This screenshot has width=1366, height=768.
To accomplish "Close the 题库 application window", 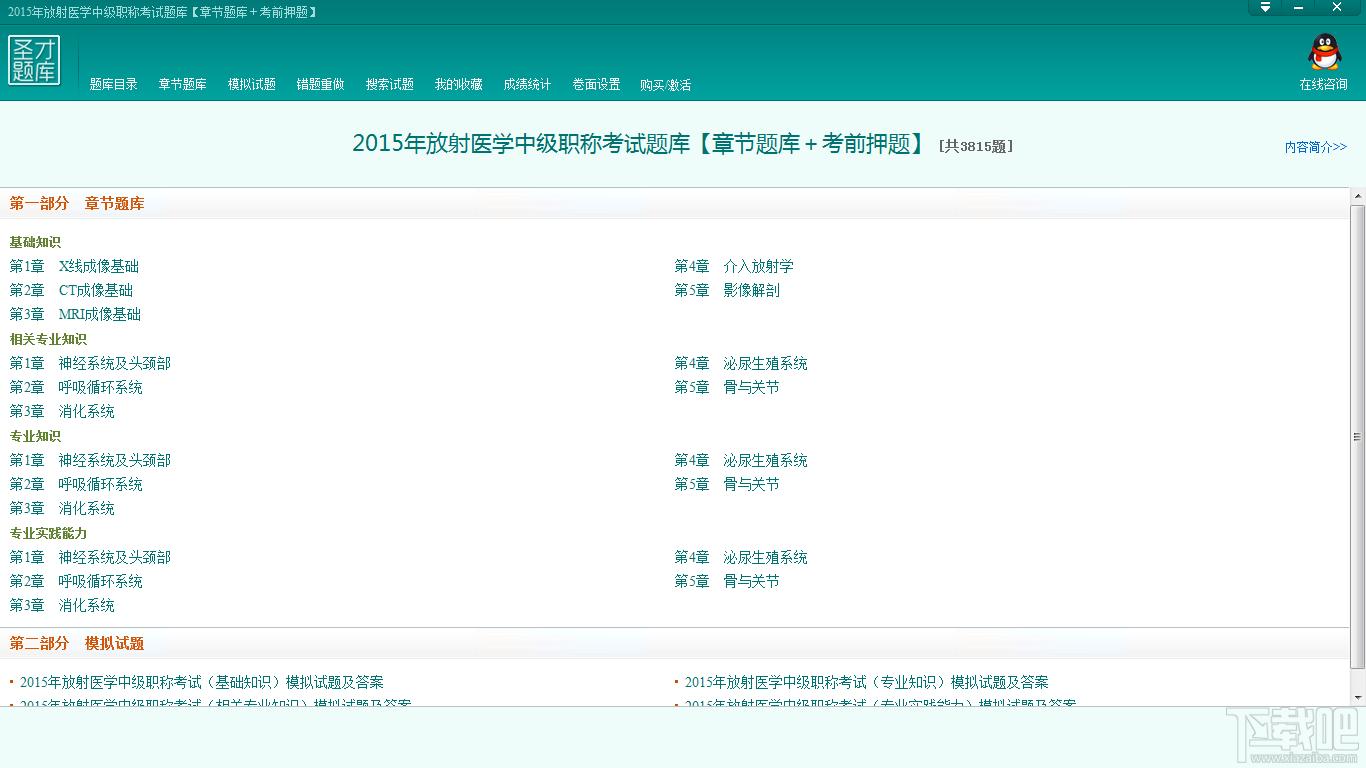I will click(x=1337, y=7).
